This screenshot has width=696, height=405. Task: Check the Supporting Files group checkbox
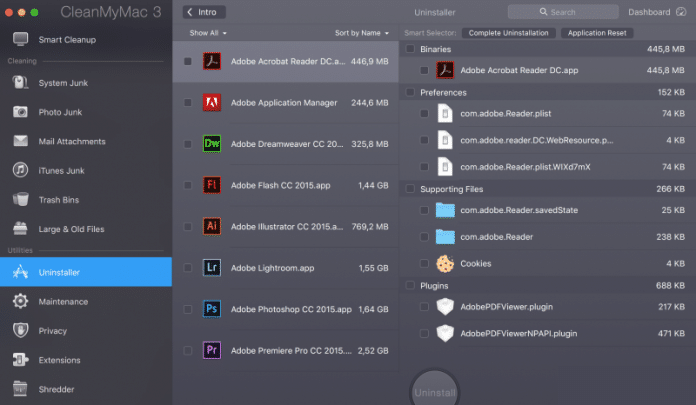(410, 189)
